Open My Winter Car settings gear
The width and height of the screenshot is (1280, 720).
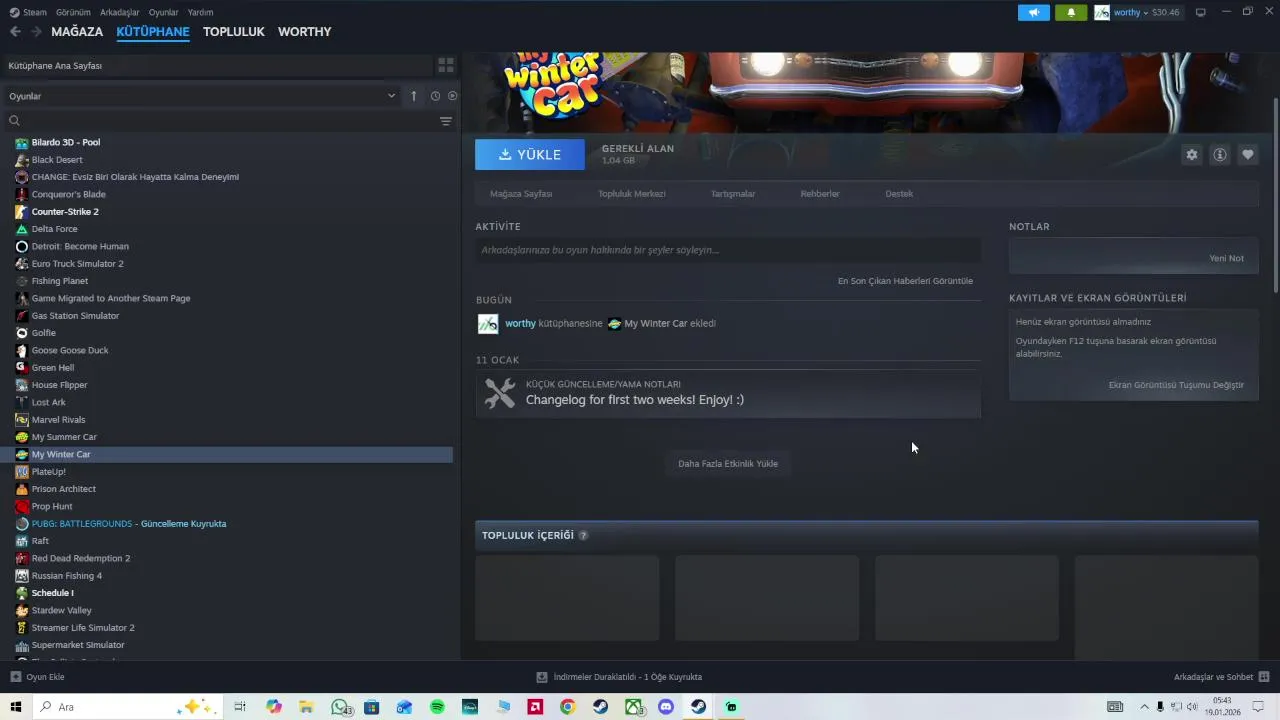pyautogui.click(x=1191, y=155)
